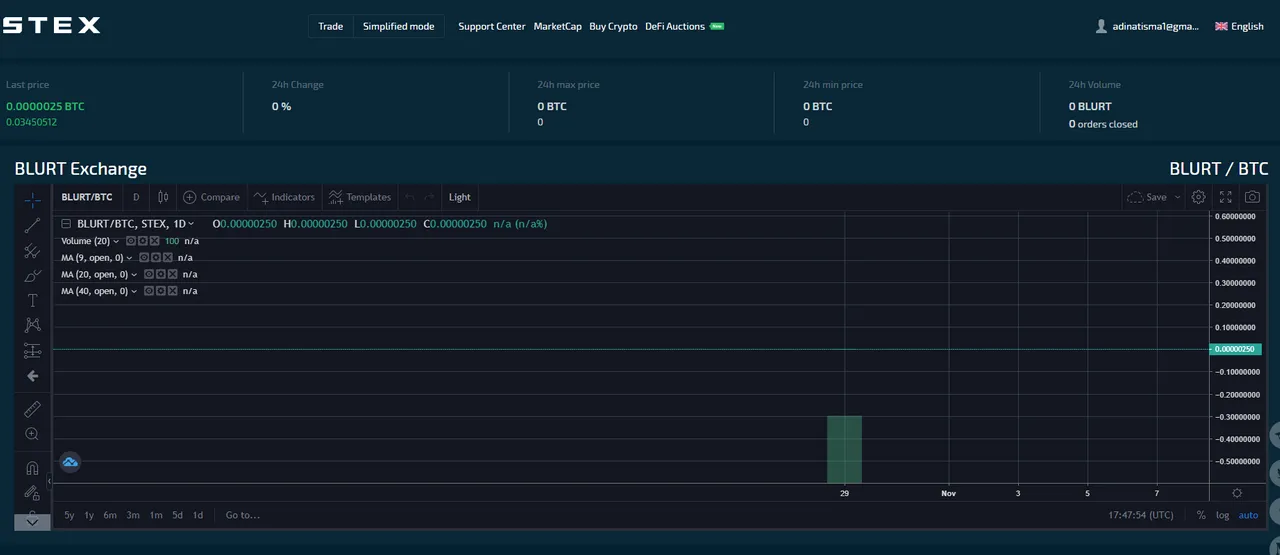1280x555 pixels.
Task: Take a chart snapshot with camera icon
Action: tap(1252, 197)
